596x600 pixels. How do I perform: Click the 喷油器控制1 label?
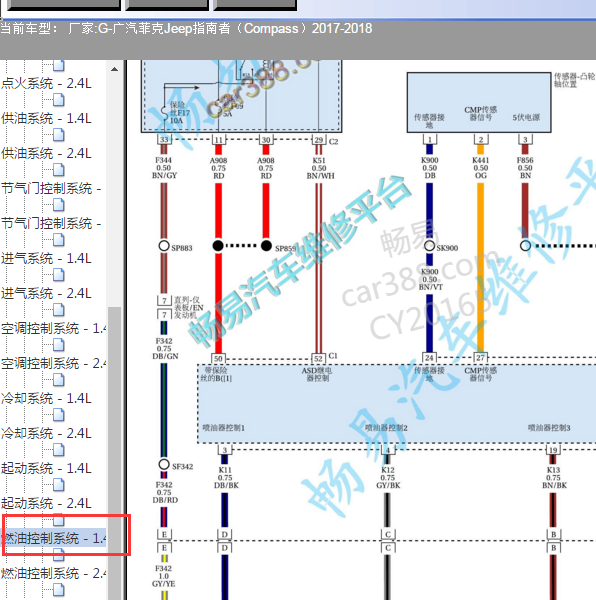coord(223,427)
